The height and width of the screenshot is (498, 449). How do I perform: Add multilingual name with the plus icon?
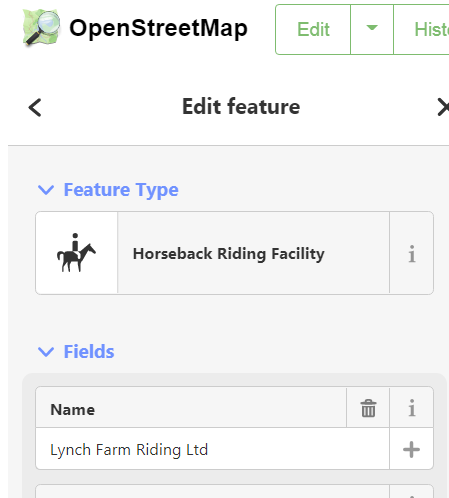click(411, 449)
